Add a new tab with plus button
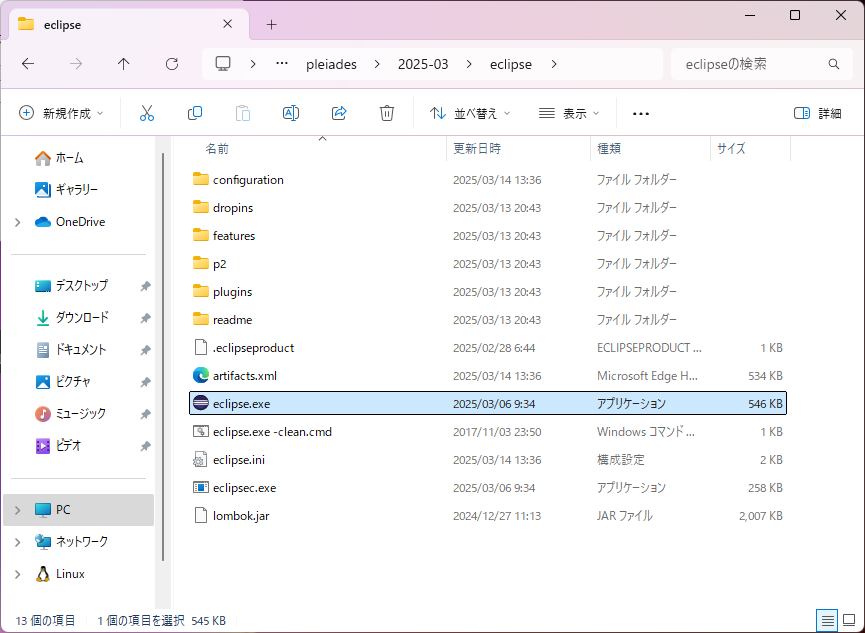The width and height of the screenshot is (865, 633). [271, 24]
